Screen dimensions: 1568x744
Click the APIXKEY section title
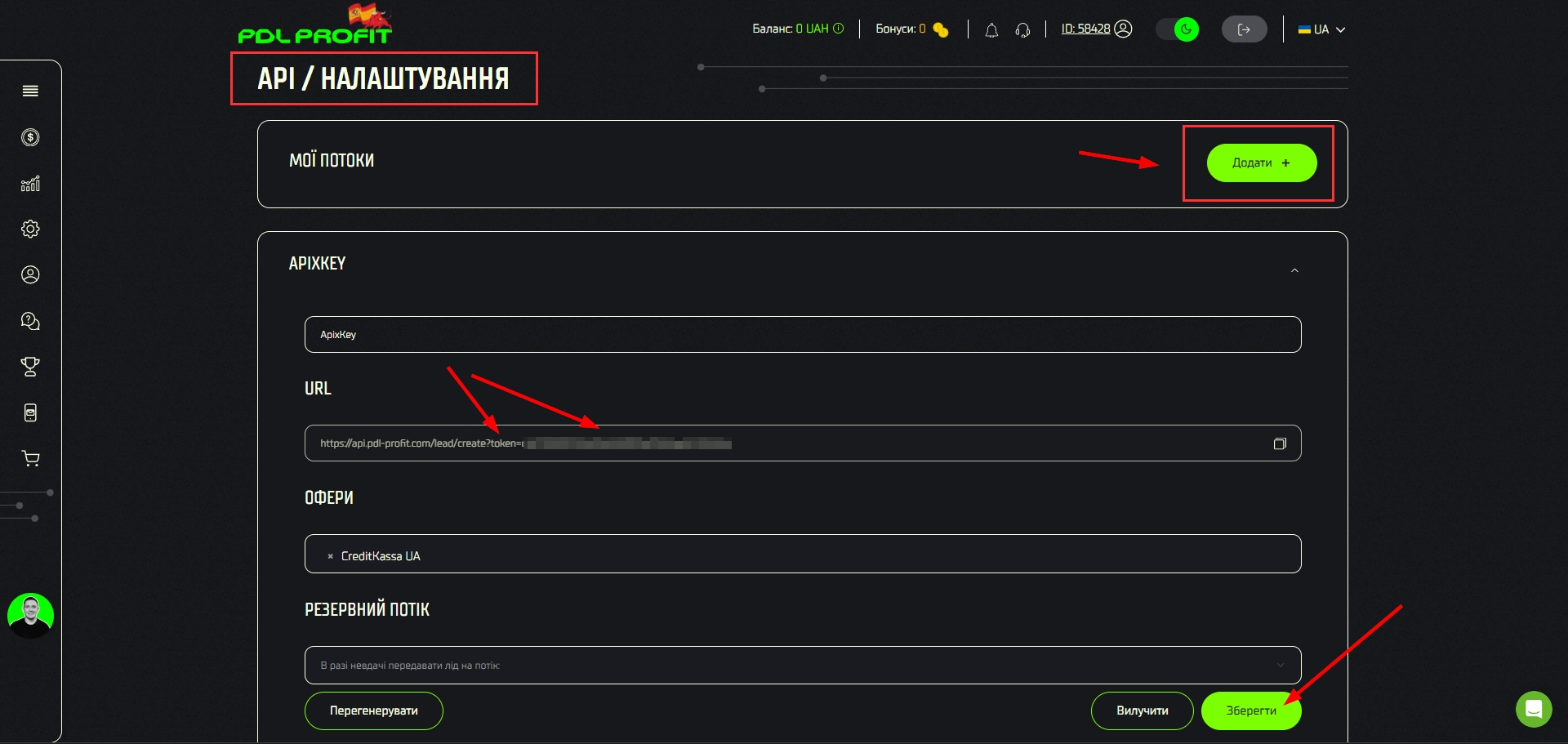(x=317, y=263)
